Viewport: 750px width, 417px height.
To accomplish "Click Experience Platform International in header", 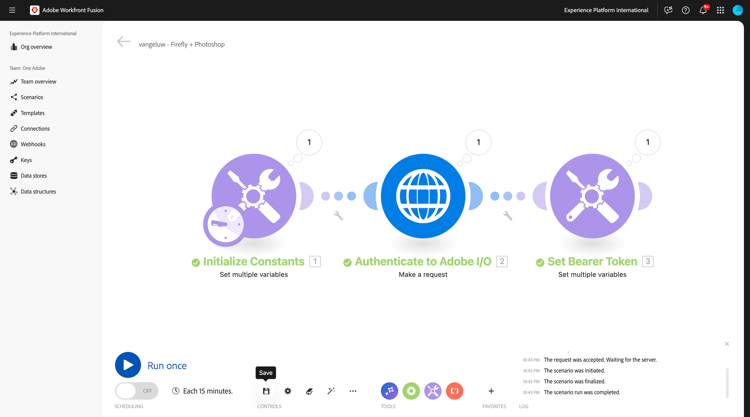I will pos(606,10).
